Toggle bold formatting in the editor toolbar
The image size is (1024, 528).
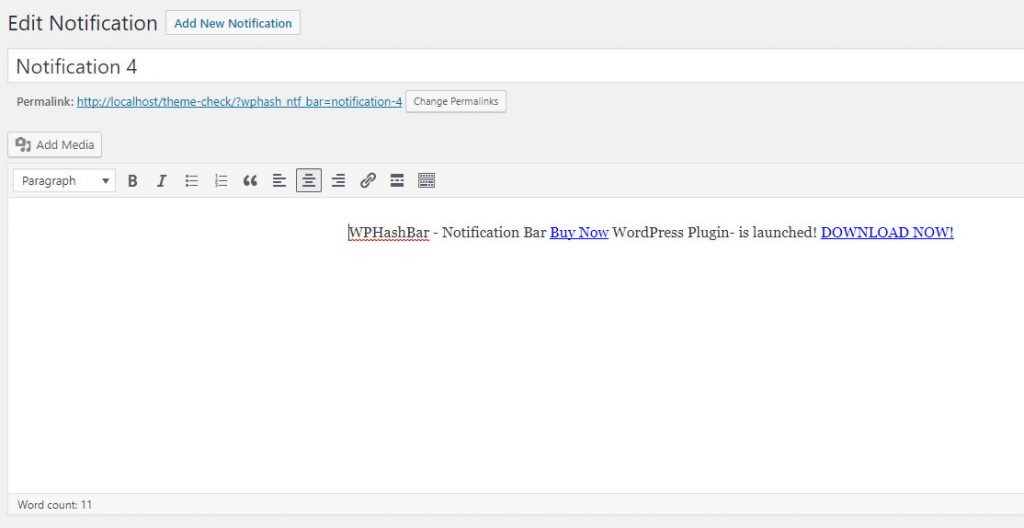(x=132, y=181)
